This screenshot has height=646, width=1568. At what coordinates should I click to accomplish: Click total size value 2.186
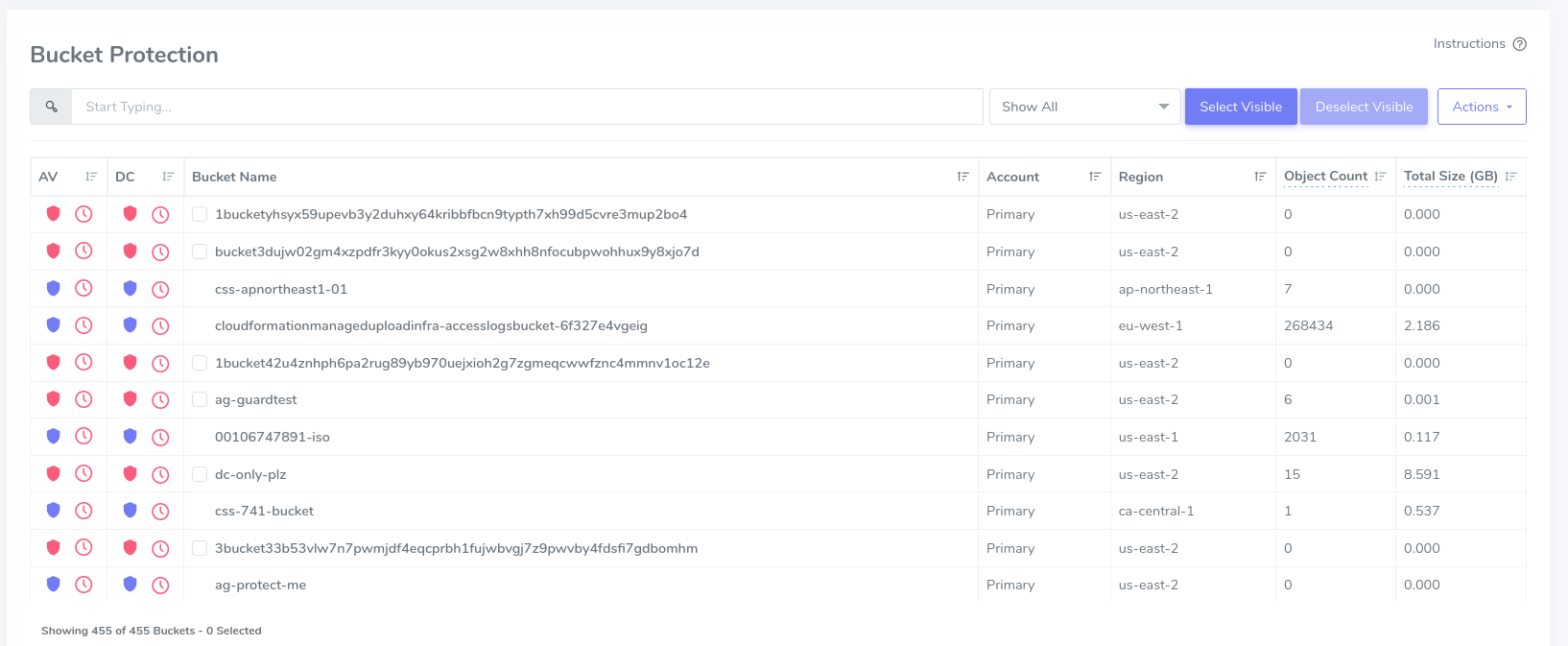[1422, 325]
